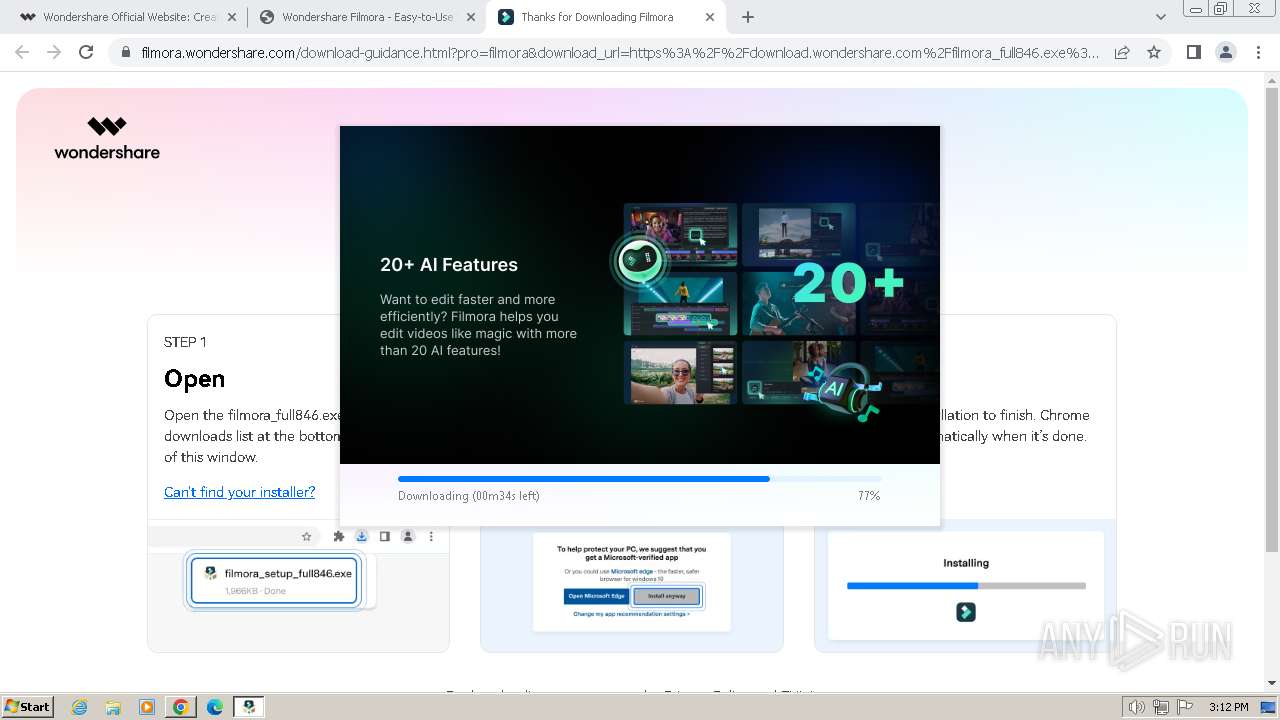Click Show desktop button

click(1269, 707)
